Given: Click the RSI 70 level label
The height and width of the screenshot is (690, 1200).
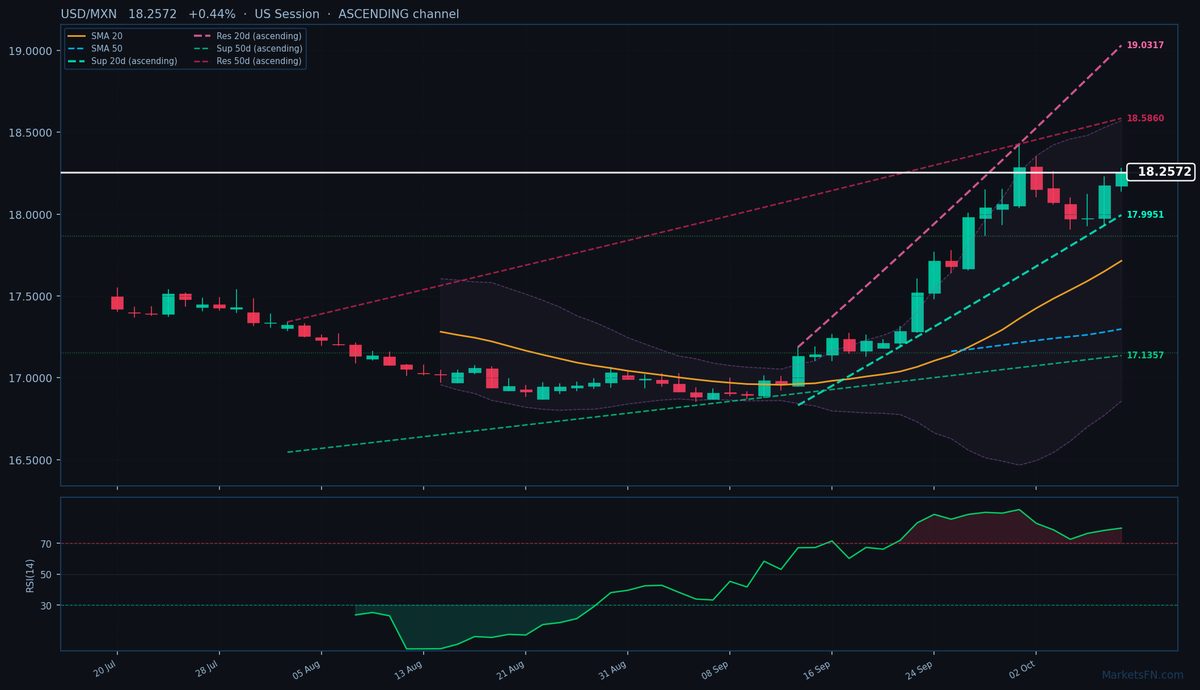Looking at the screenshot, I should click(x=47, y=544).
